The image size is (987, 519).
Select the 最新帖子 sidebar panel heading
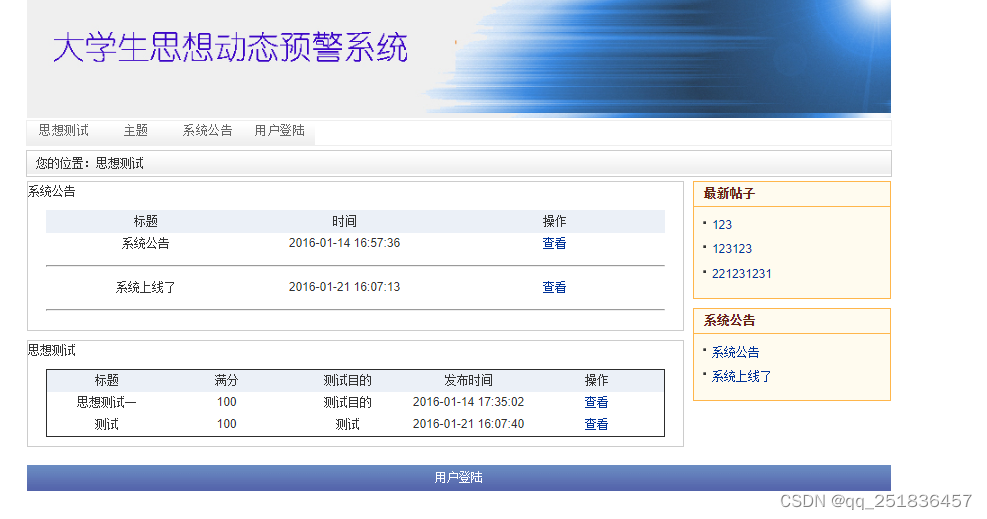(x=729, y=194)
